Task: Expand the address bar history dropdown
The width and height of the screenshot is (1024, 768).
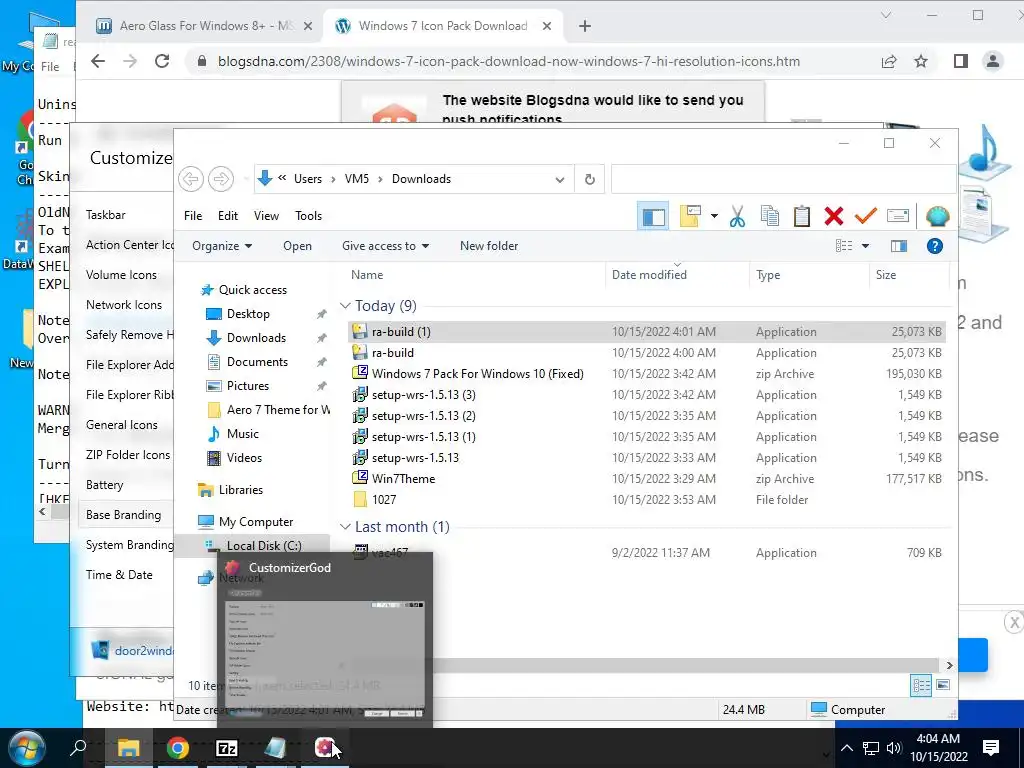Action: click(560, 180)
